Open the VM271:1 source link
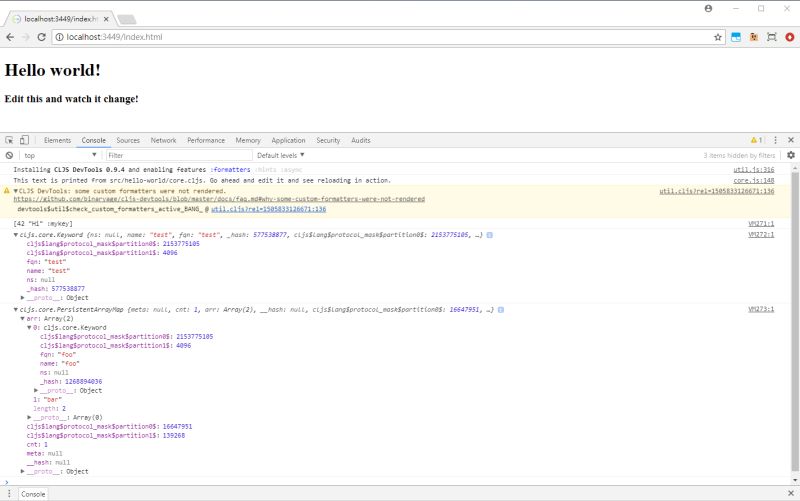This screenshot has width=800, height=501. click(761, 224)
